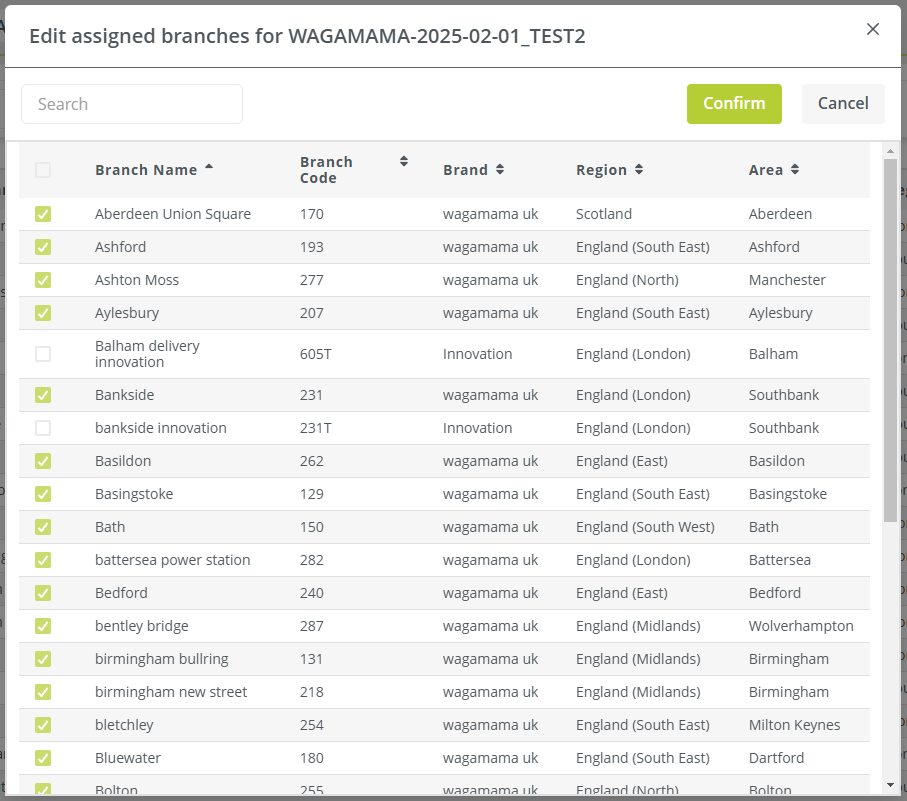Screen dimensions: 907x801
Task: Sort by Branch Name column arrow
Action: click(x=209, y=168)
